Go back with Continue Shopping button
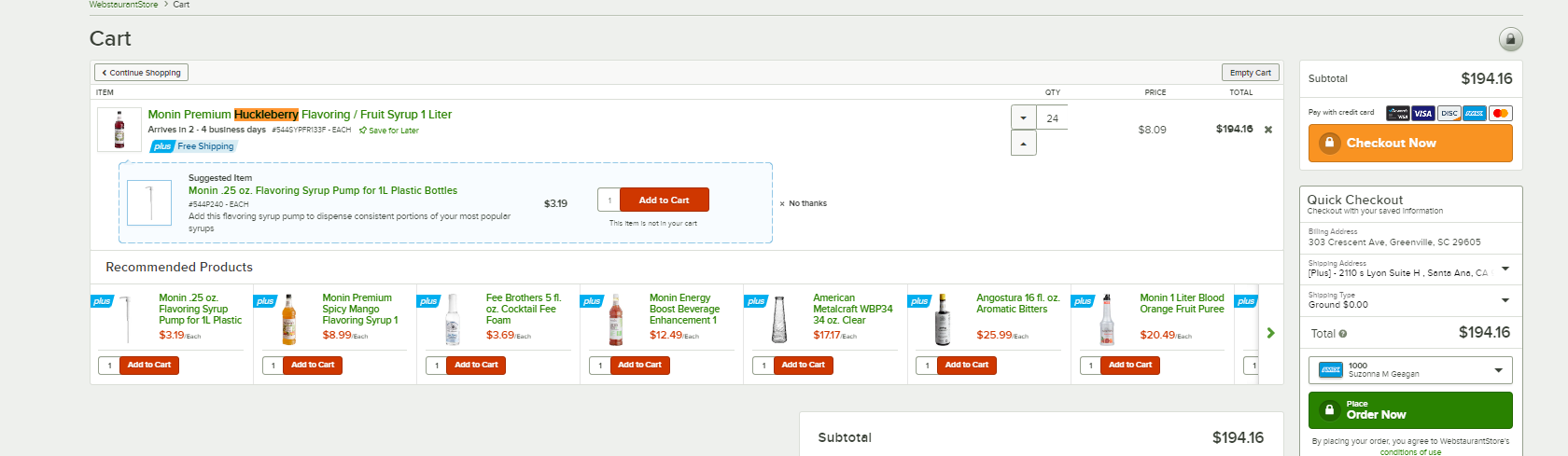The image size is (1568, 456). pyautogui.click(x=142, y=73)
